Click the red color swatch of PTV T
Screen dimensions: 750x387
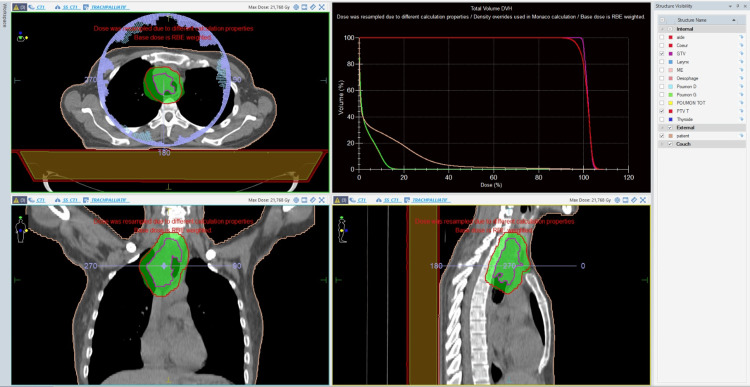pyautogui.click(x=671, y=111)
